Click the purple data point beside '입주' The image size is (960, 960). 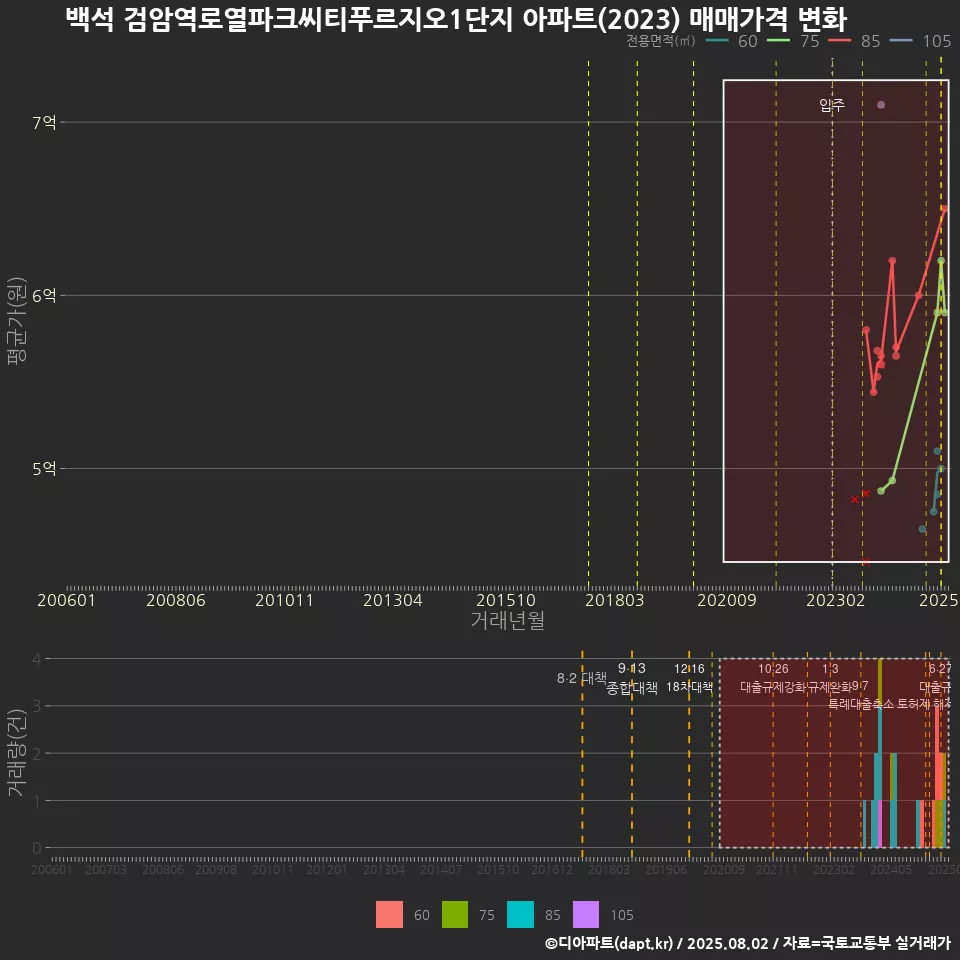[881, 105]
